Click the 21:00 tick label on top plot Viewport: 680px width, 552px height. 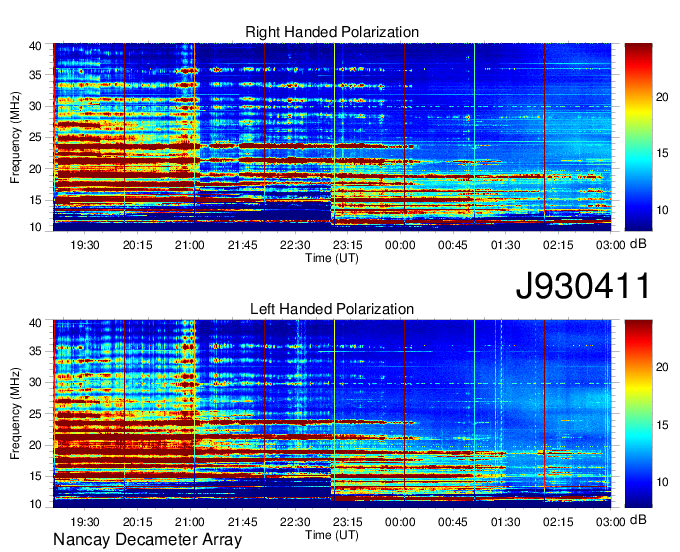pyautogui.click(x=190, y=245)
